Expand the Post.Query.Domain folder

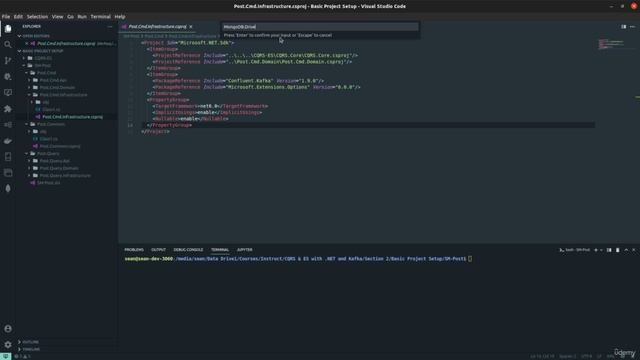(59, 169)
